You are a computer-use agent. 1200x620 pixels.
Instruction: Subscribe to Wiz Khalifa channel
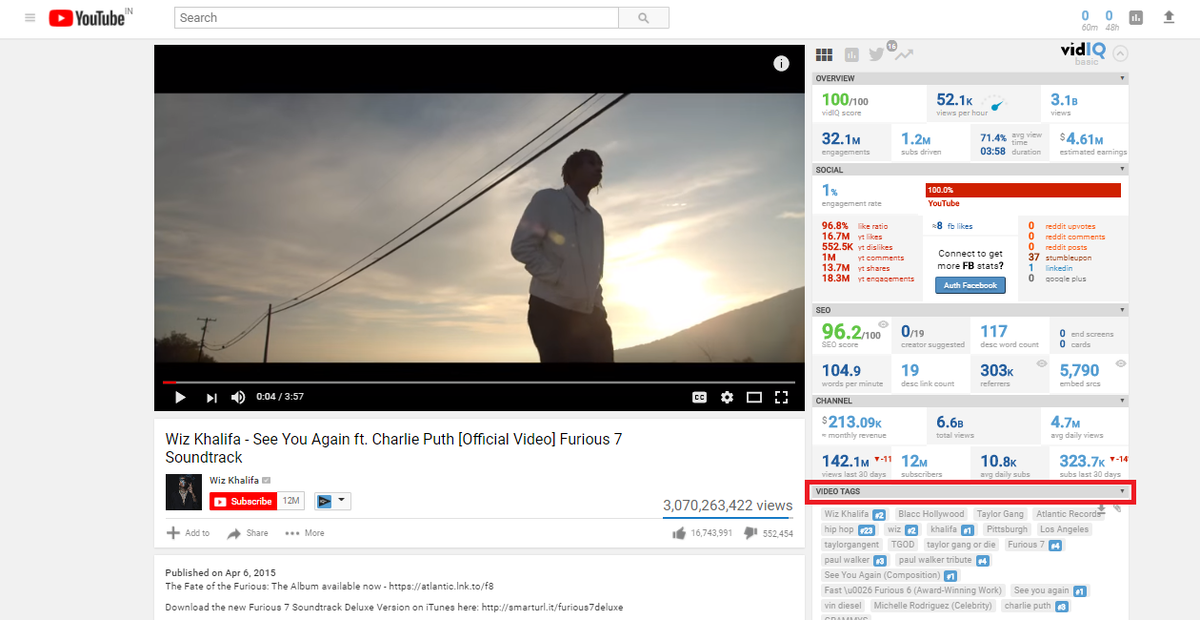tap(242, 501)
